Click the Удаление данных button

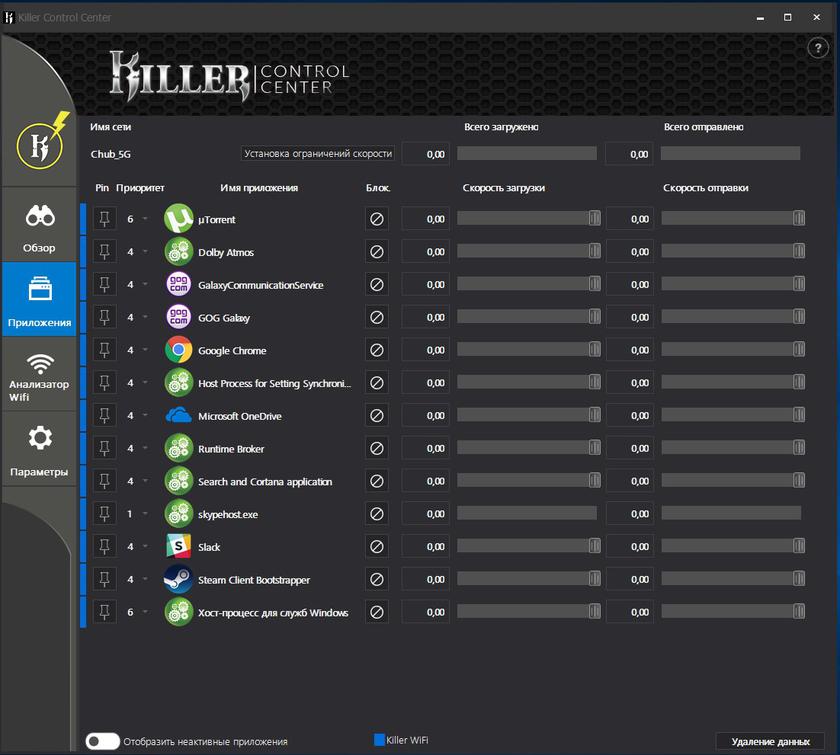[770, 741]
